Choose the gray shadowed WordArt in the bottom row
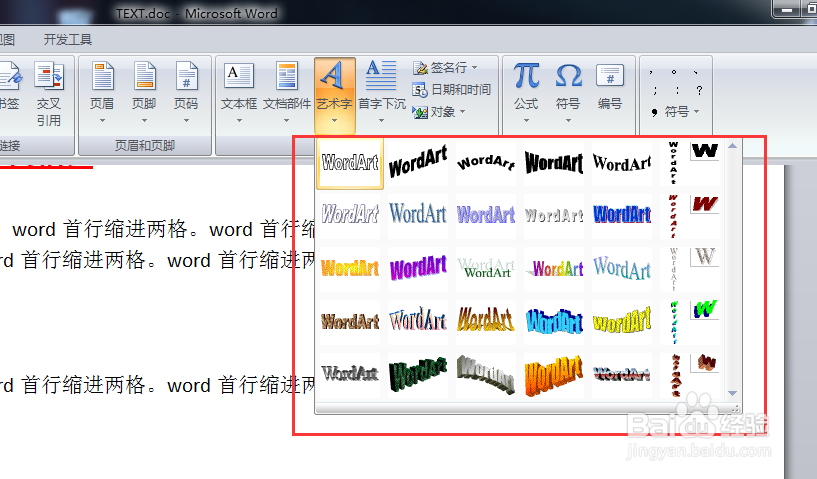This screenshot has width=817, height=479. point(350,375)
